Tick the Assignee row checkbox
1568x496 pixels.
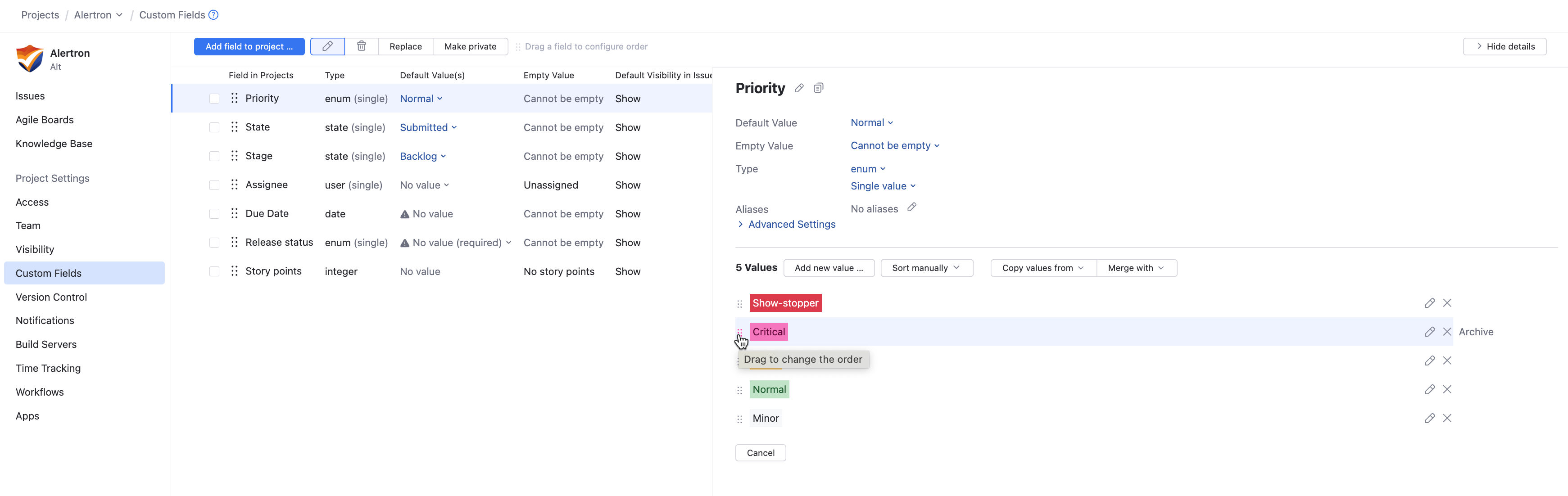click(x=214, y=185)
